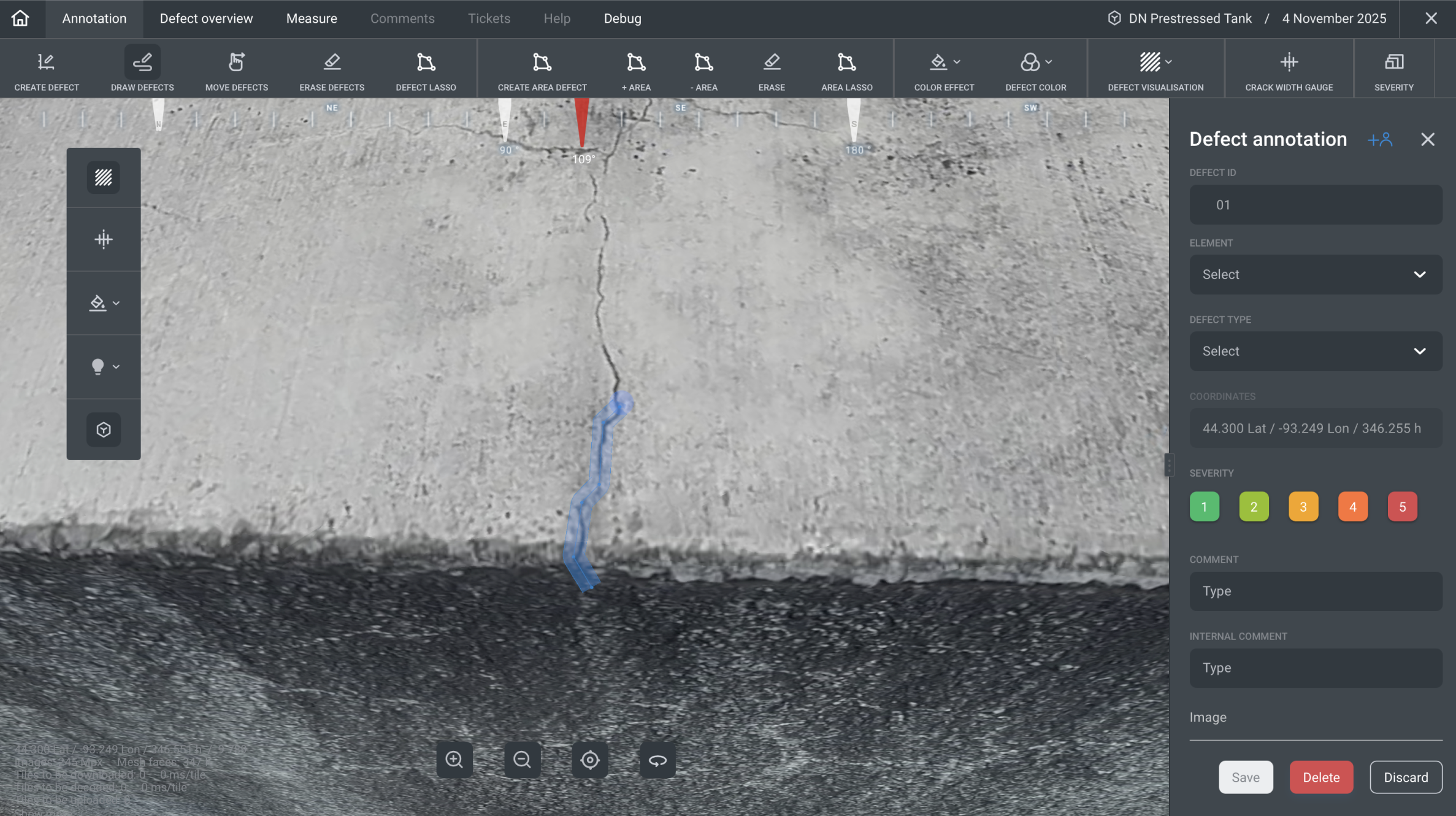Pick the red severity 5 swatch

pyautogui.click(x=1402, y=507)
